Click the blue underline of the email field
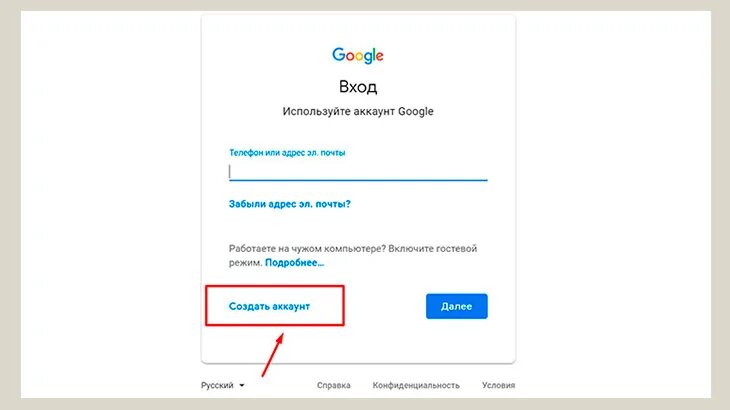Image resolution: width=730 pixels, height=410 pixels. [x=358, y=180]
